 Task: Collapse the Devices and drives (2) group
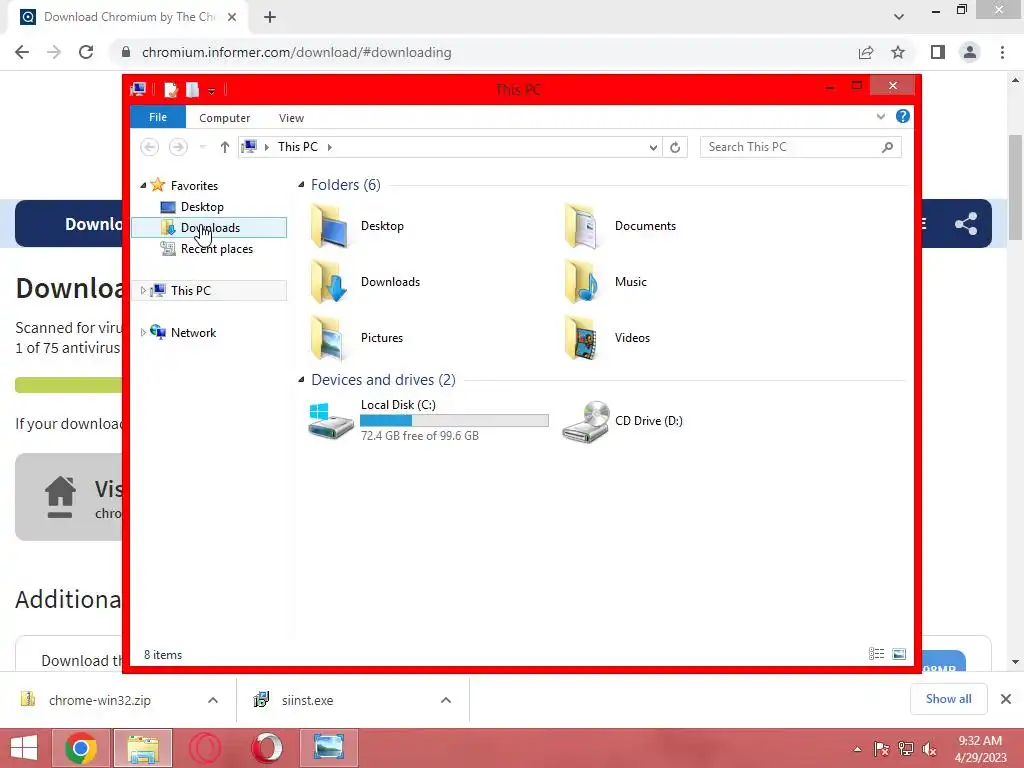[x=301, y=379]
